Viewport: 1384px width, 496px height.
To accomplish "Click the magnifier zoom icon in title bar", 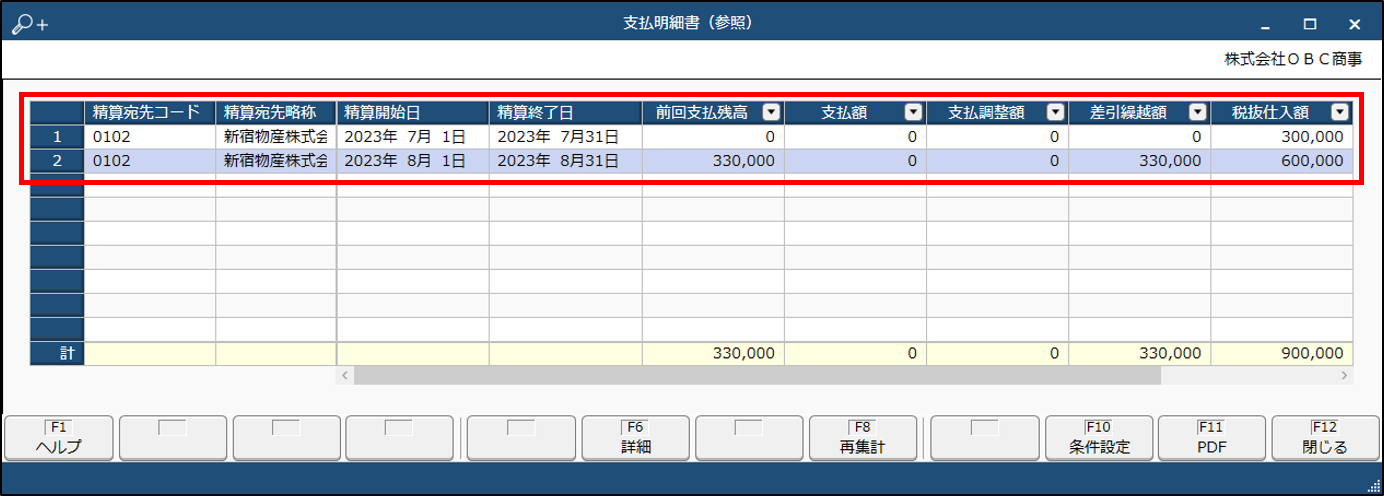I will pos(29,24).
